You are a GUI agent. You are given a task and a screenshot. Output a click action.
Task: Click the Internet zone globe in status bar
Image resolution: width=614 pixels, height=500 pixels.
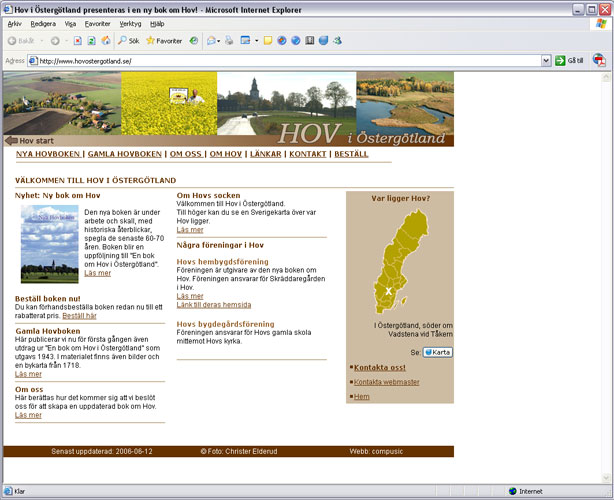(513, 491)
